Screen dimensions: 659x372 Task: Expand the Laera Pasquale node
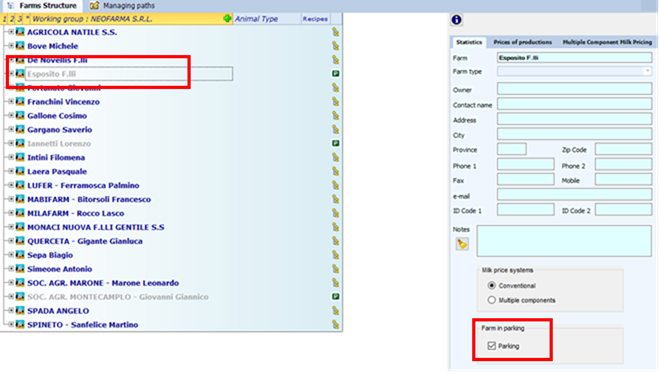11,171
